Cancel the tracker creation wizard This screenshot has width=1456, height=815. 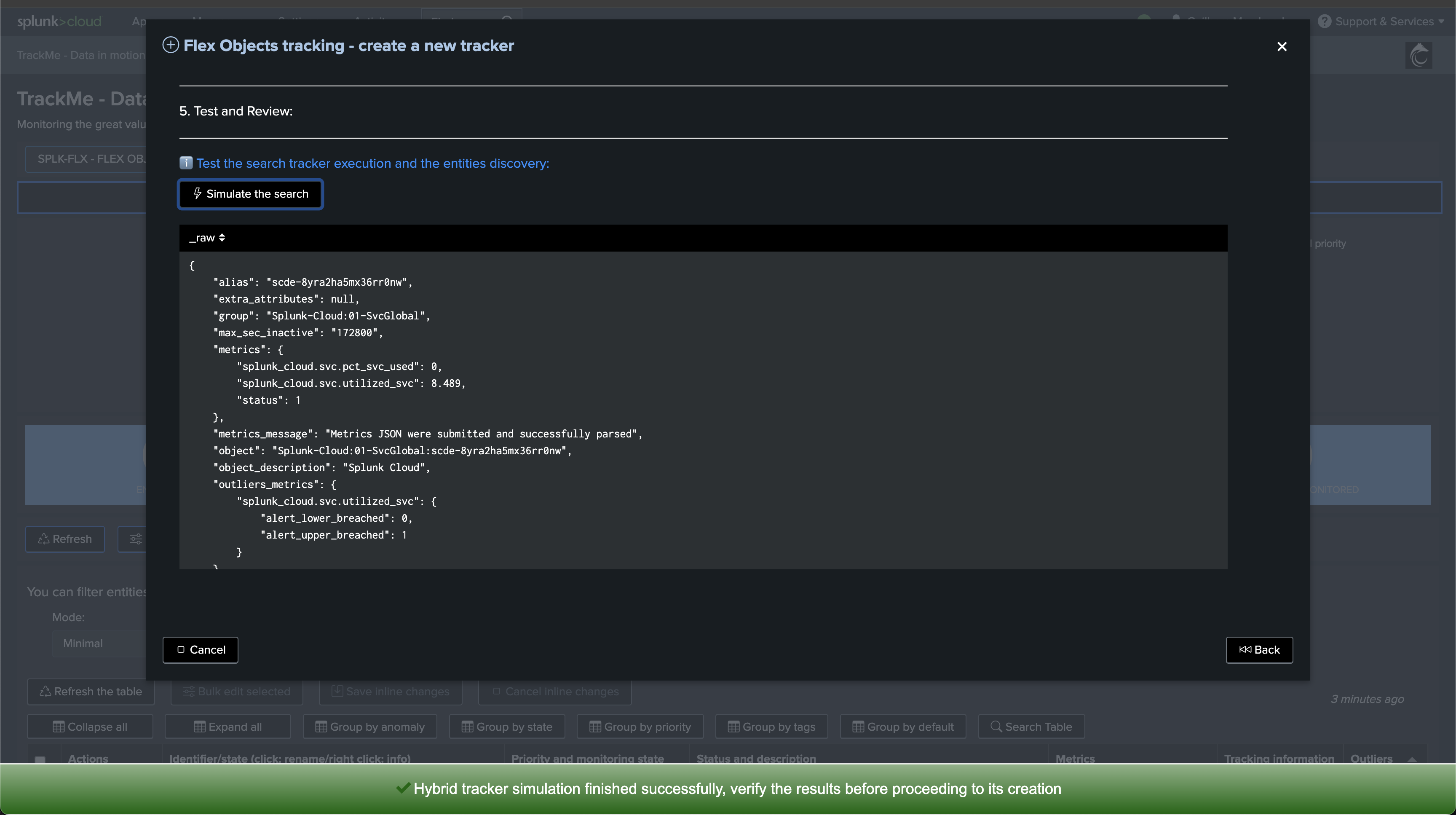(x=201, y=650)
